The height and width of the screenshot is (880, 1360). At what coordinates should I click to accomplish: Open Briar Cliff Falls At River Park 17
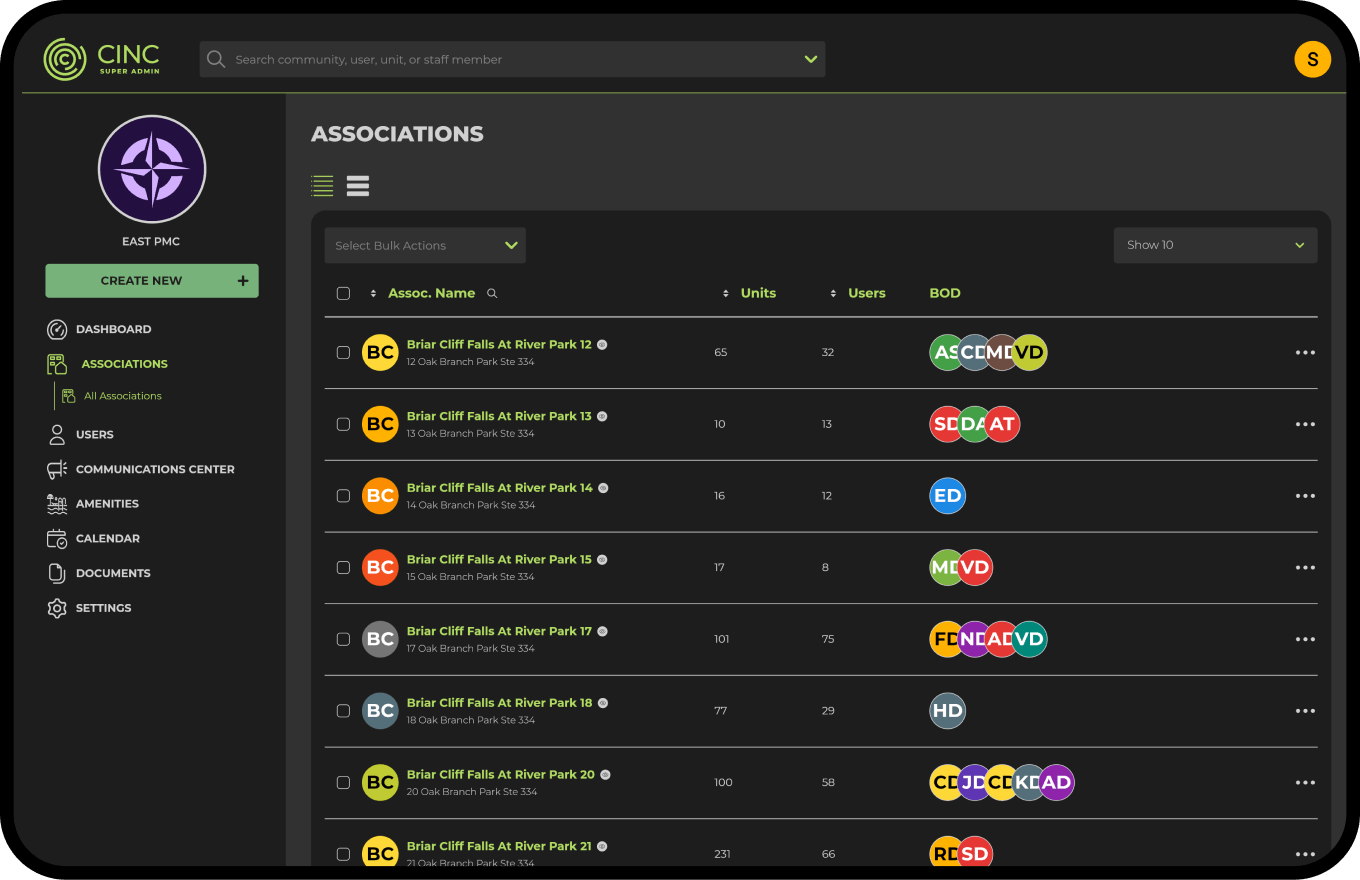click(x=499, y=631)
